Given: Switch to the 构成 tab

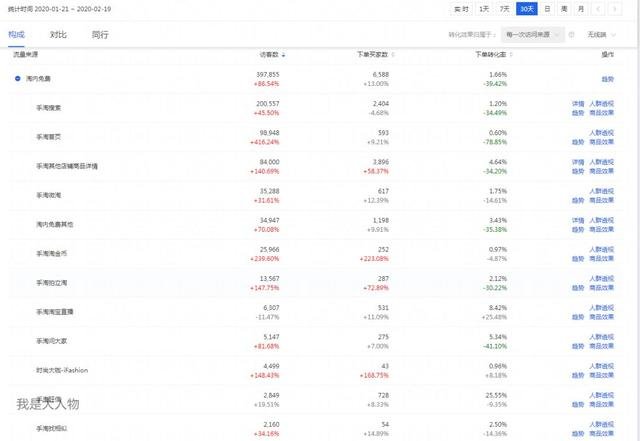Looking at the screenshot, I should pos(16,35).
